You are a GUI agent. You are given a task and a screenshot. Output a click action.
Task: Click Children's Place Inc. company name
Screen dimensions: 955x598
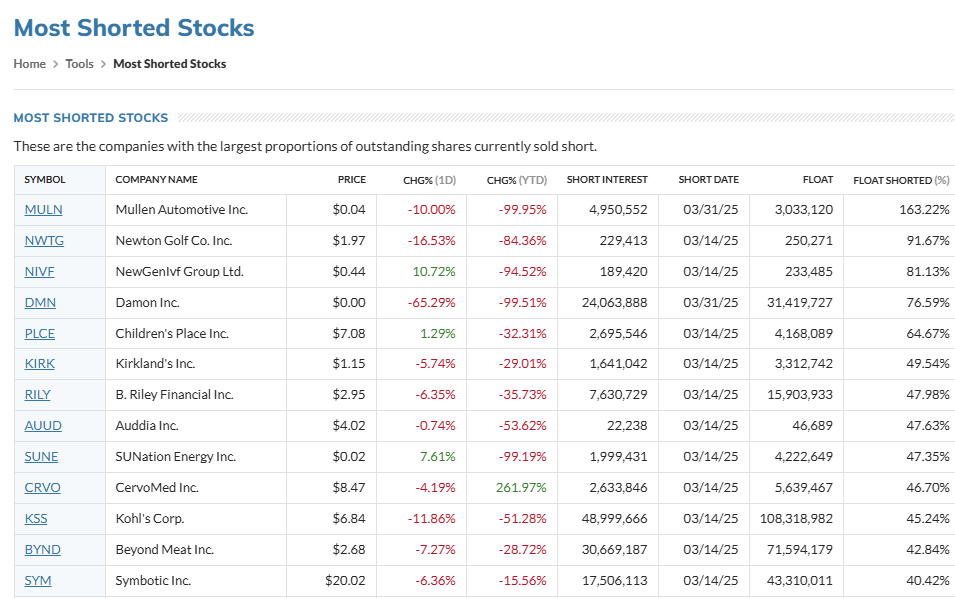click(x=172, y=334)
